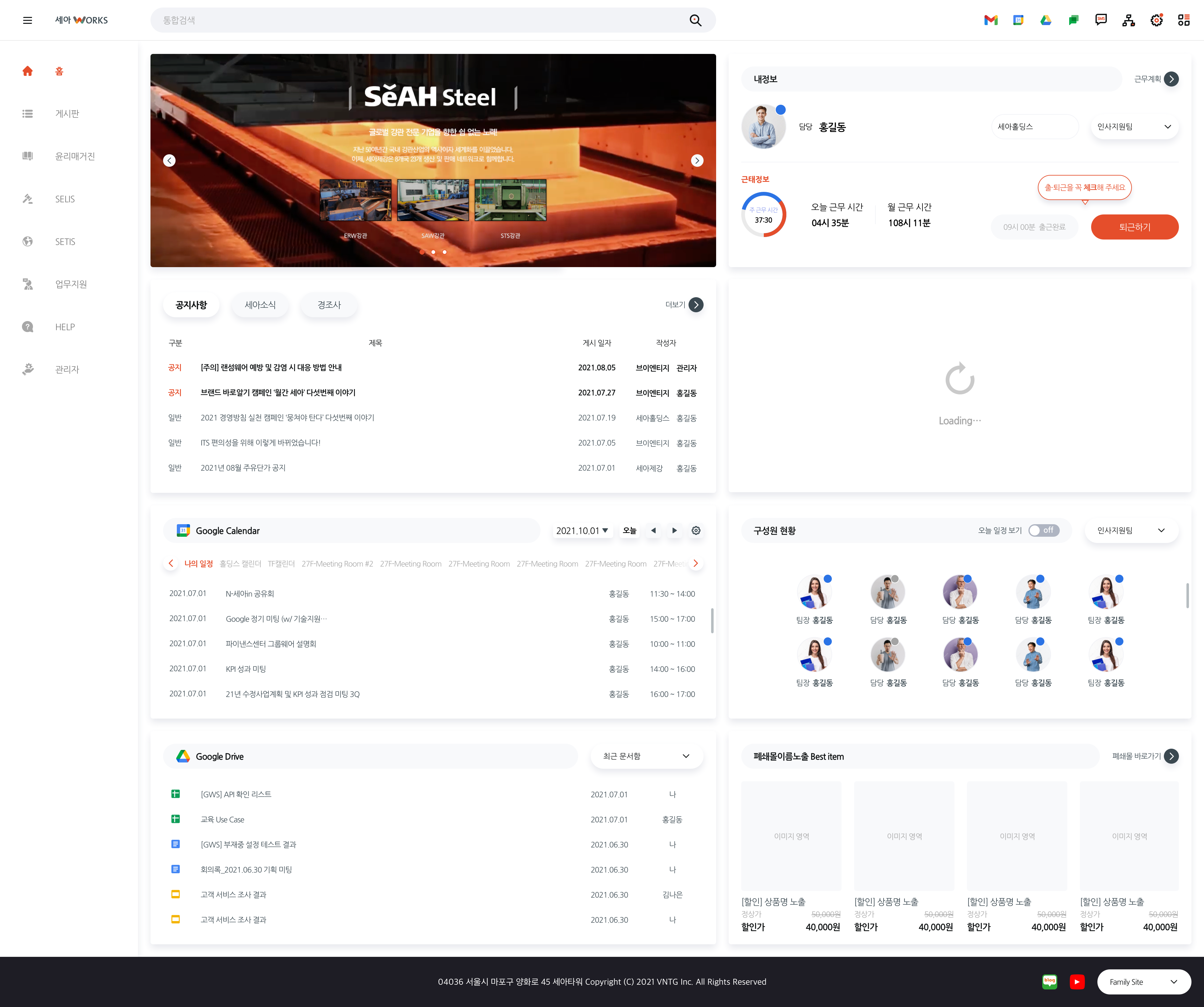This screenshot has width=1204, height=1007.
Task: Open Gmail from top icon bar
Action: [991, 20]
